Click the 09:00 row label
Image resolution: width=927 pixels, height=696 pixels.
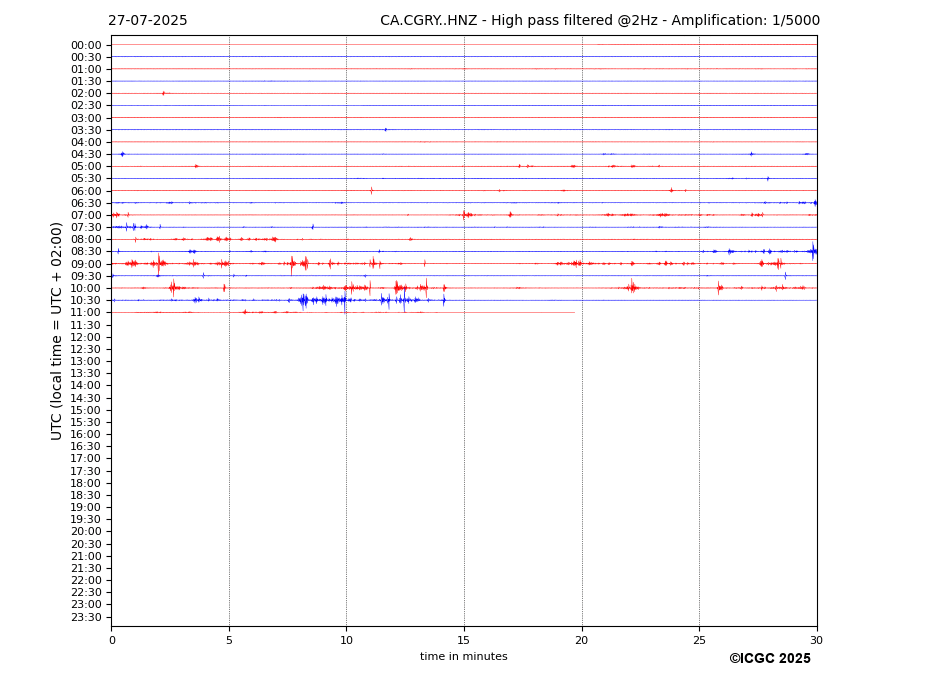[x=86, y=264]
